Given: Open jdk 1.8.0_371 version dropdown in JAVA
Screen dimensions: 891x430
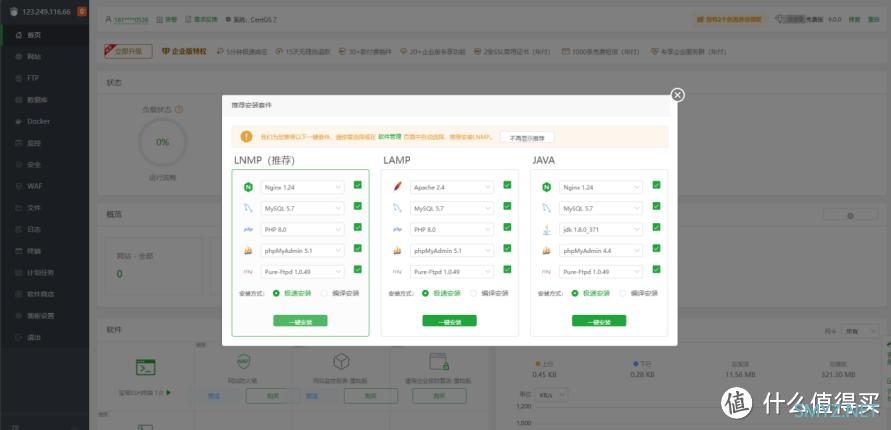Looking at the screenshot, I should (601, 229).
